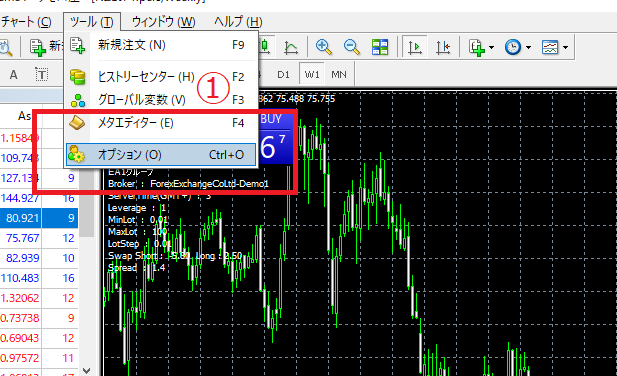The image size is (617, 376).
Task: Switch chart to the W1 timeframe
Action: (x=312, y=74)
